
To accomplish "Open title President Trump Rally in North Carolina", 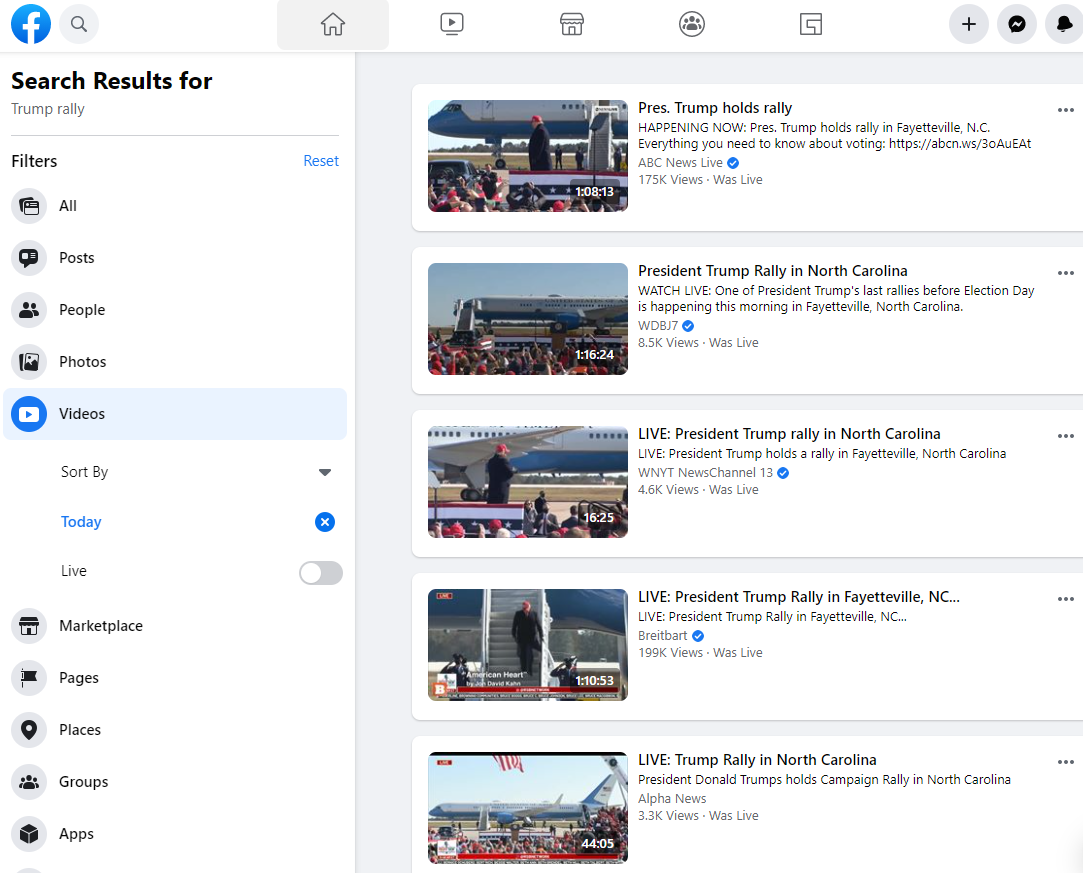I will pyautogui.click(x=773, y=271).
